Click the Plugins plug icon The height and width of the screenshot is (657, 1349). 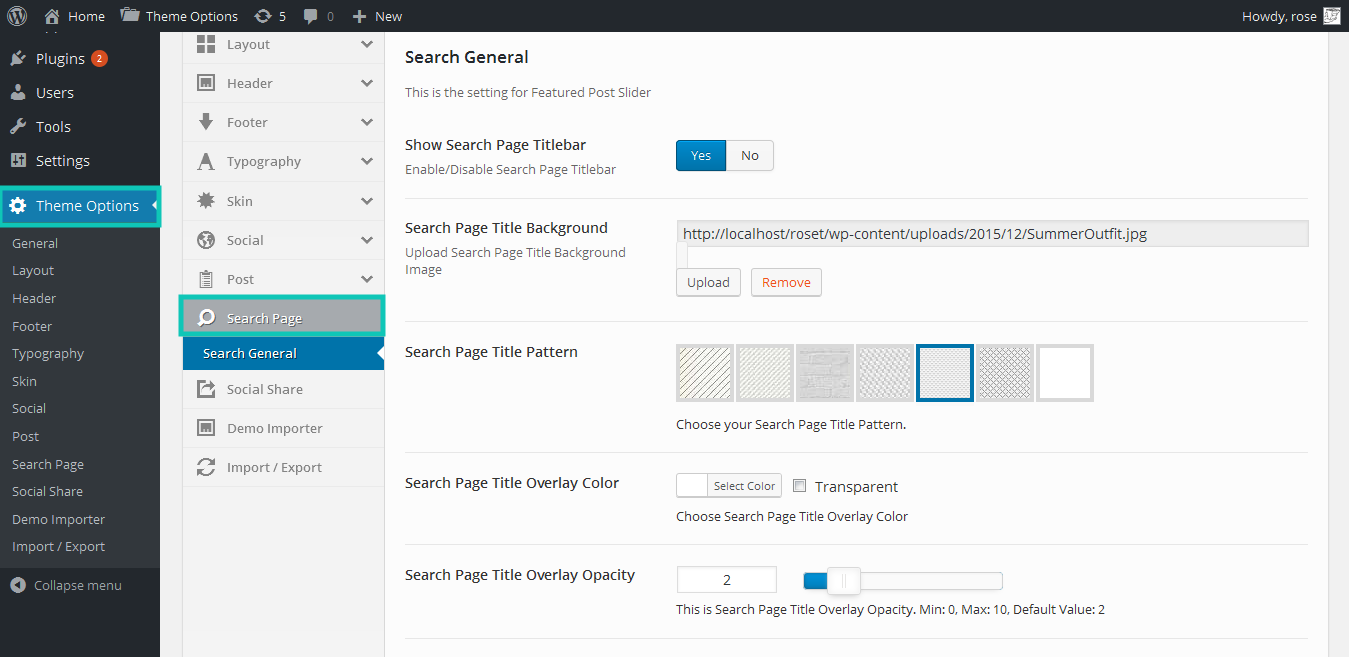point(18,59)
